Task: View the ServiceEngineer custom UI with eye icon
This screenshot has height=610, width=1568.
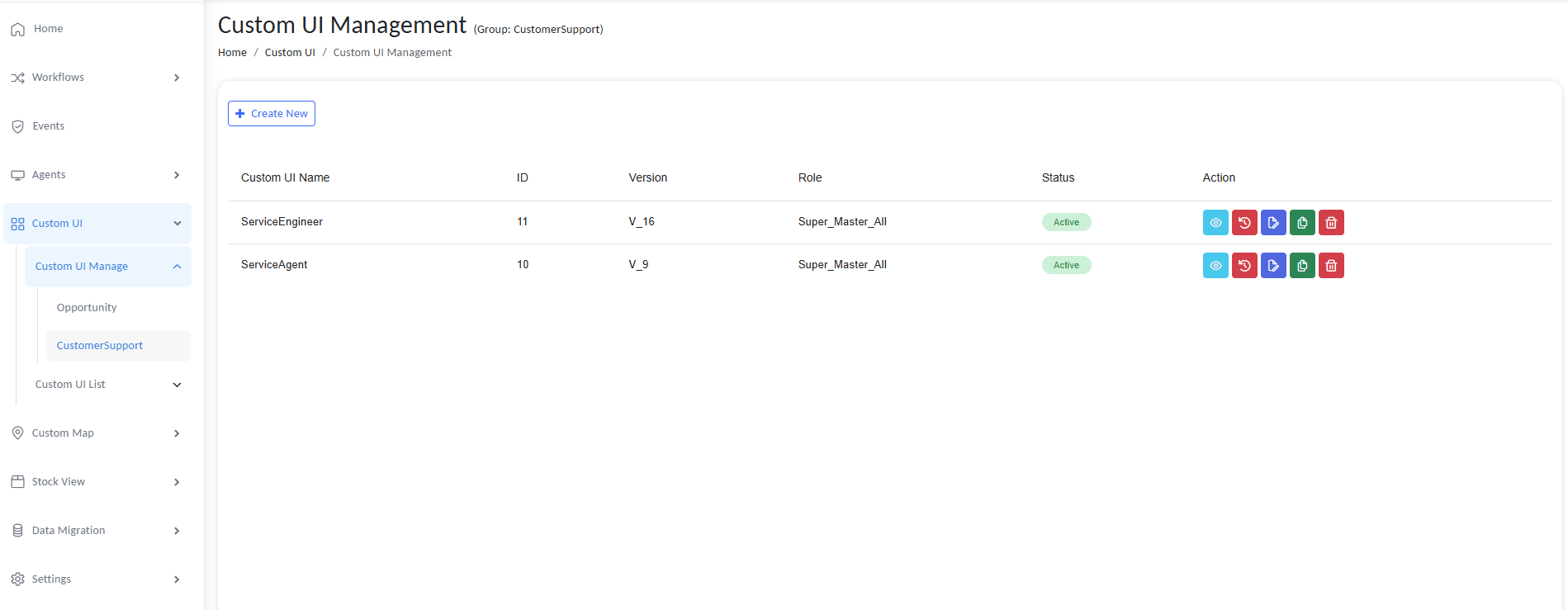Action: 1215,223
